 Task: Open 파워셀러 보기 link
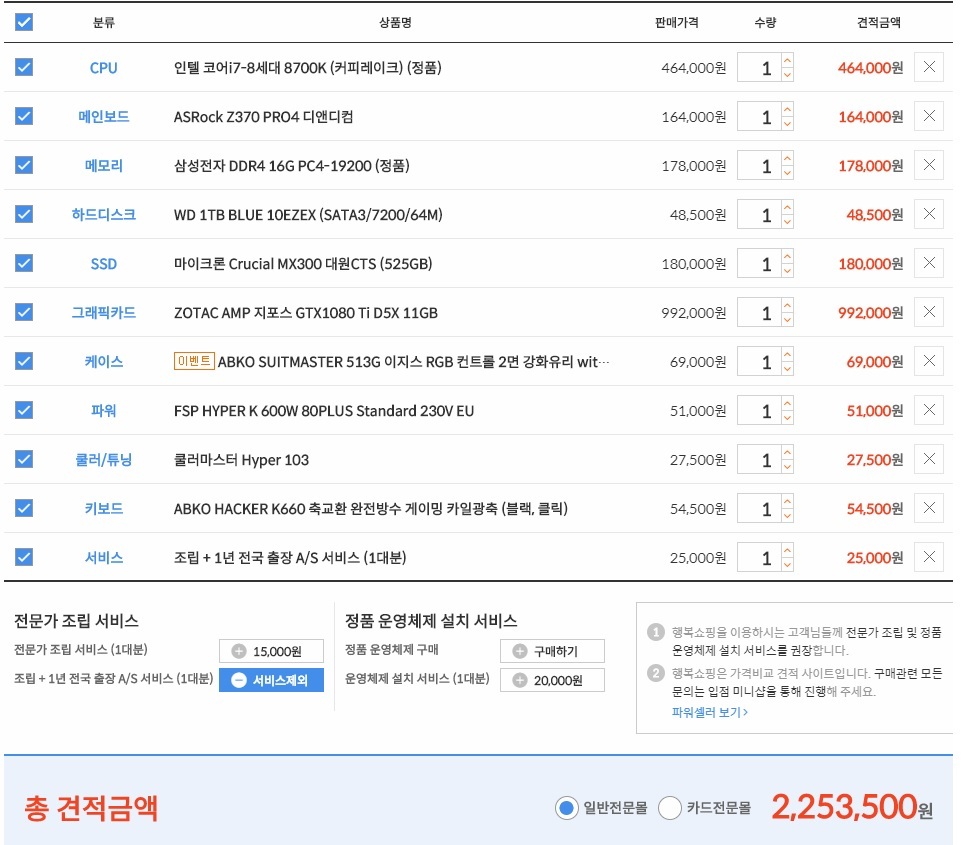709,713
